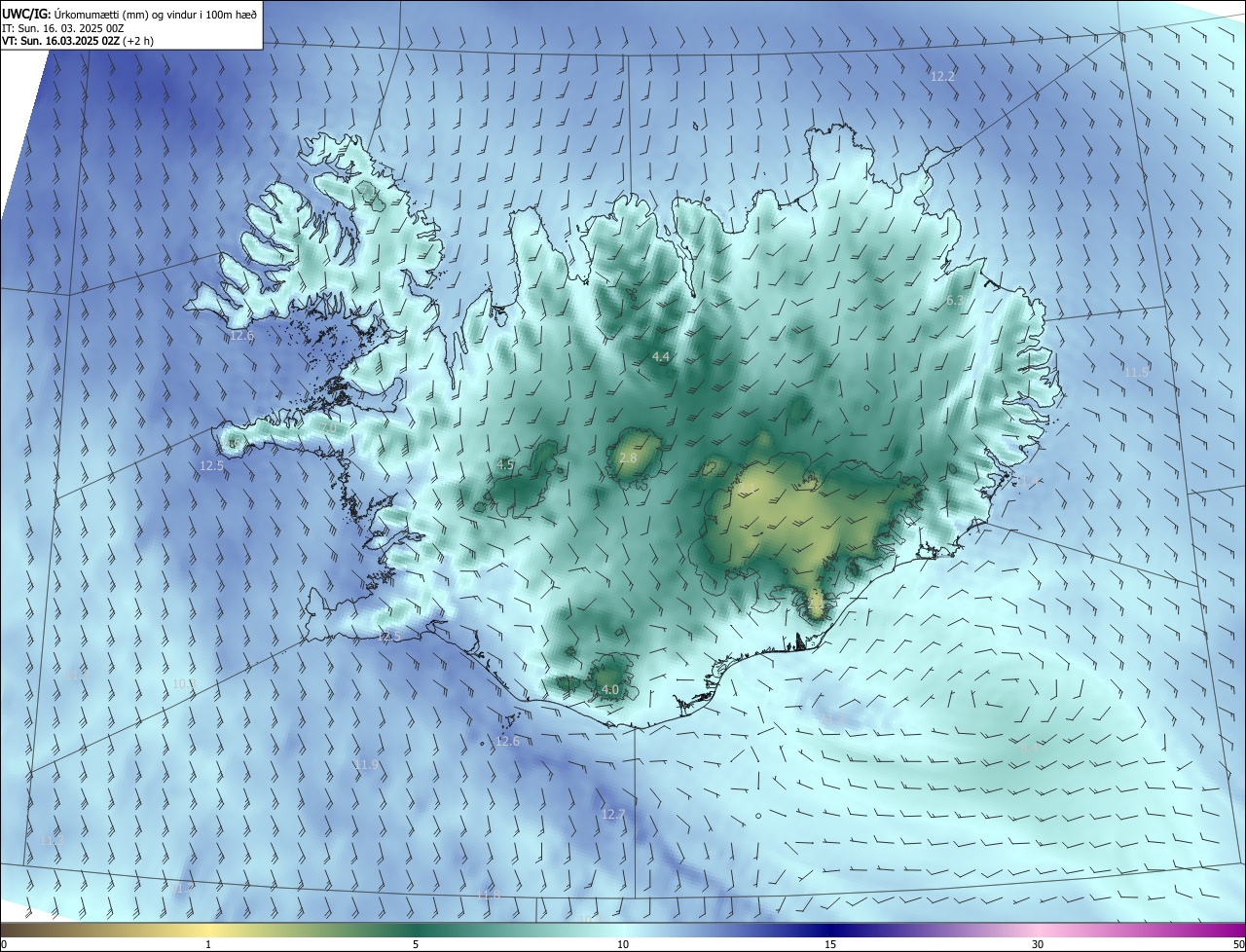1246x952 pixels.
Task: Click the 4.4 value label in north Iceland
Action: [x=661, y=357]
